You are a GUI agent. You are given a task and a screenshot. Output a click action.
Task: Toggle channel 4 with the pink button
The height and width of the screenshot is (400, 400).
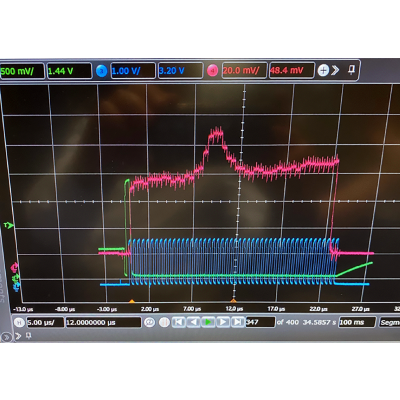click(x=212, y=71)
